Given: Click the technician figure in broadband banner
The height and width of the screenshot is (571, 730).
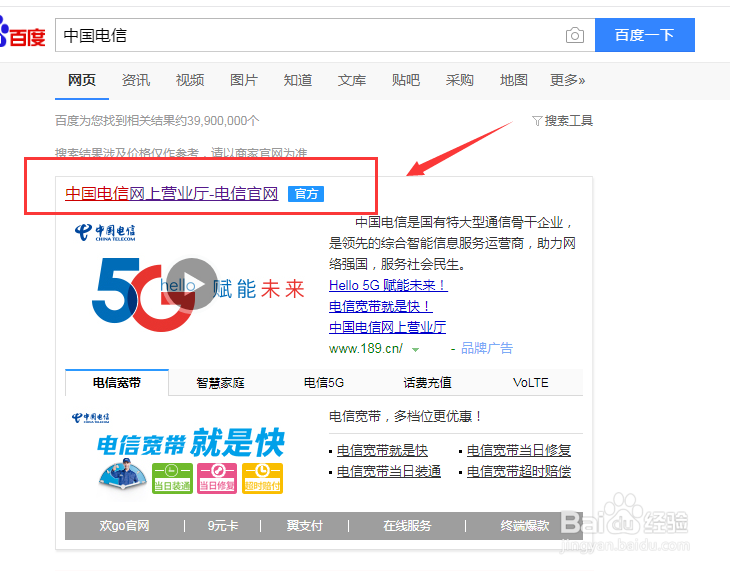Looking at the screenshot, I should tap(122, 474).
